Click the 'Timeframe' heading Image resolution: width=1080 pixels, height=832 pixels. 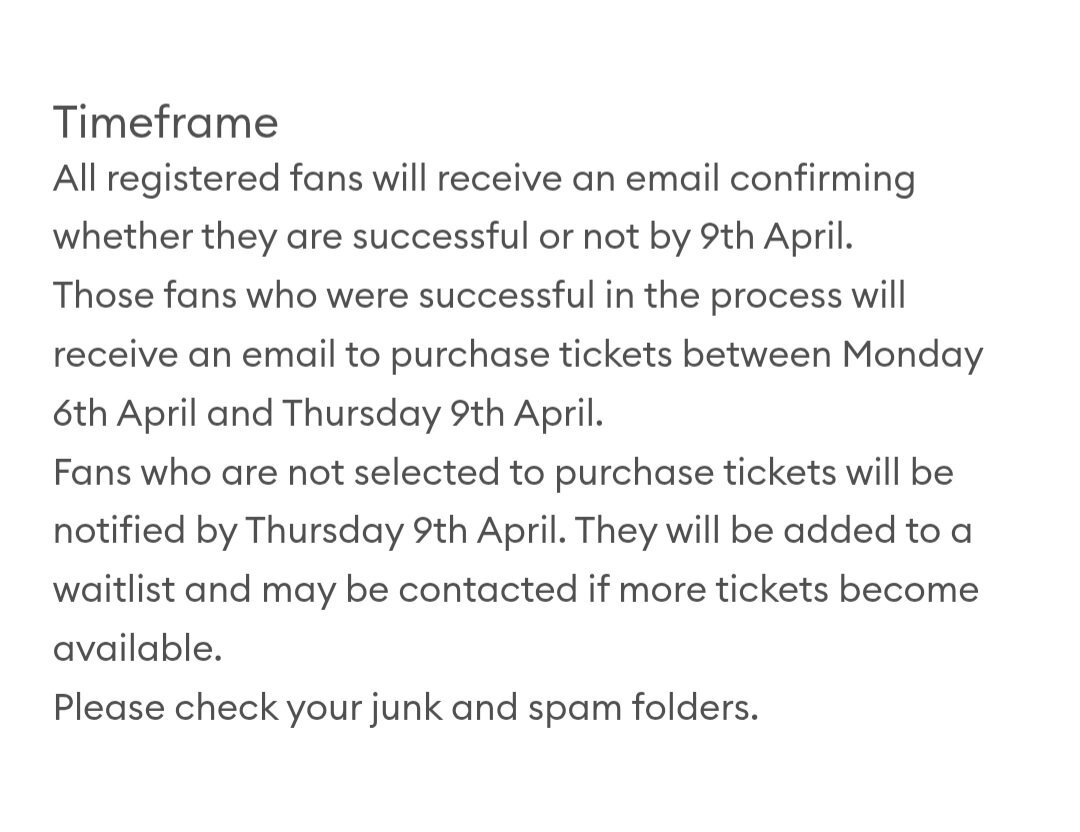[x=165, y=123]
